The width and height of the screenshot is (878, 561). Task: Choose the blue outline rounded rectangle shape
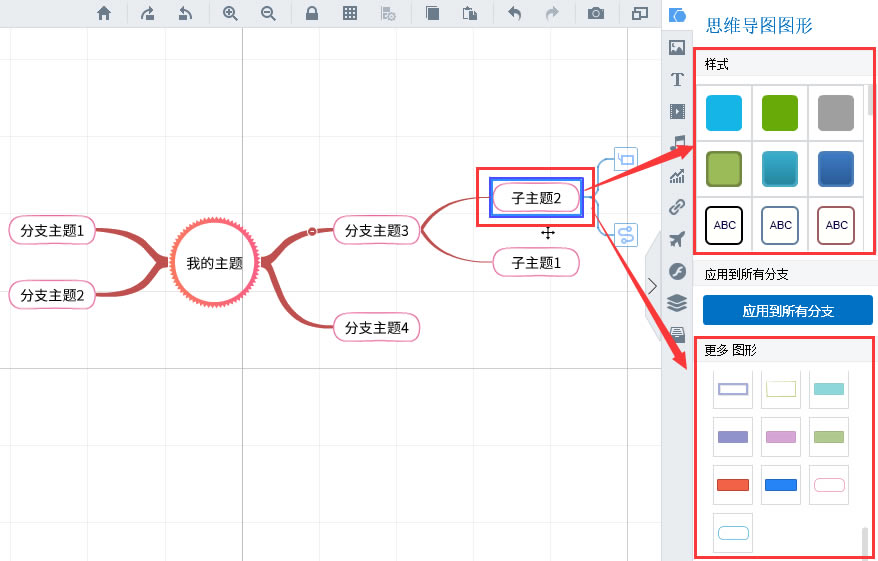point(733,533)
